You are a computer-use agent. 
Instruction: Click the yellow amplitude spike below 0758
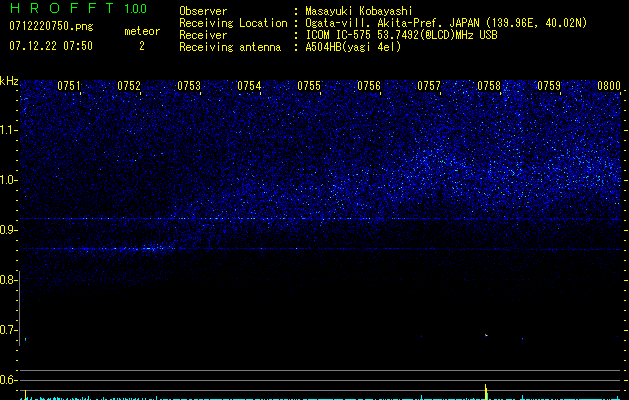click(x=486, y=392)
